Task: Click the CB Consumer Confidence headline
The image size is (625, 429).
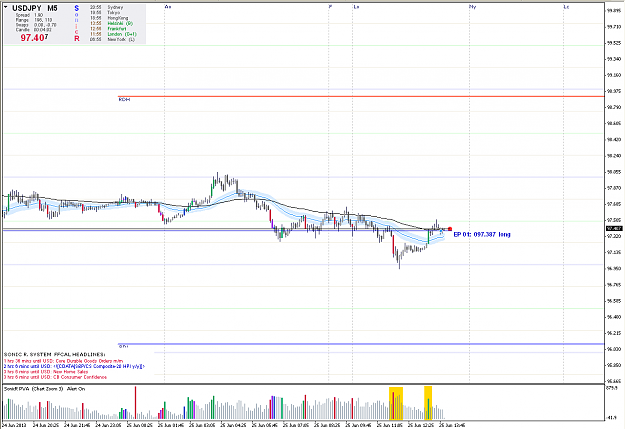Action: [x=55, y=377]
